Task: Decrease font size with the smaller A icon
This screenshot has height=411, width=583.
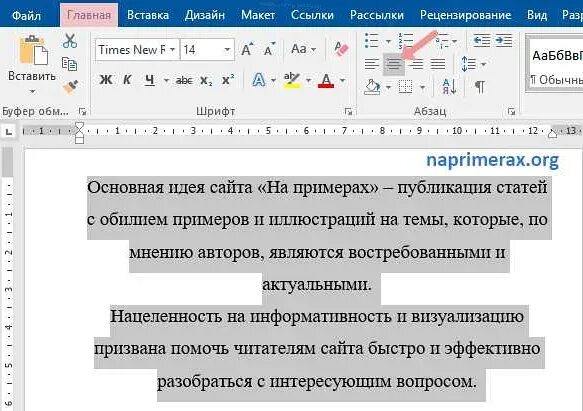Action: (x=269, y=49)
